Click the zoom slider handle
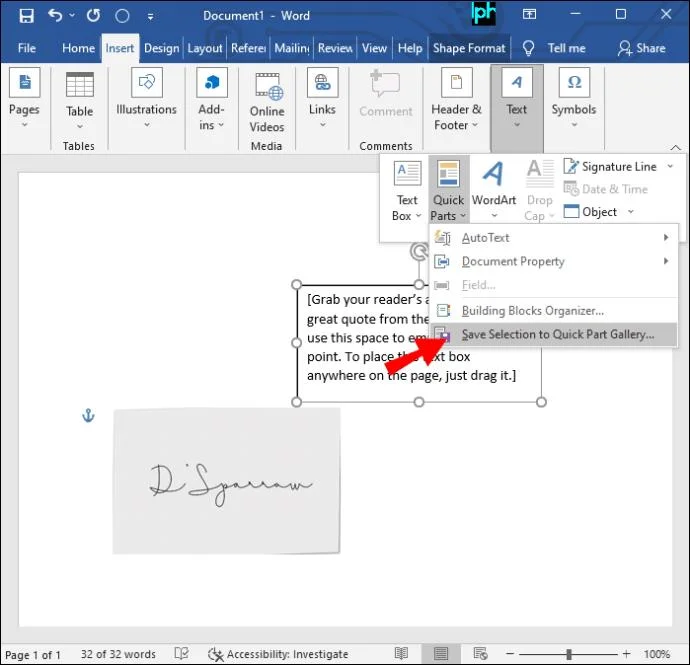Screen dimensions: 690x665 coord(569,654)
